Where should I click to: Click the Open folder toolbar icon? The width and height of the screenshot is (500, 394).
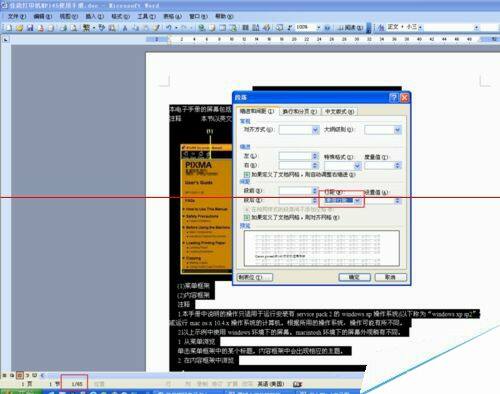(x=20, y=28)
